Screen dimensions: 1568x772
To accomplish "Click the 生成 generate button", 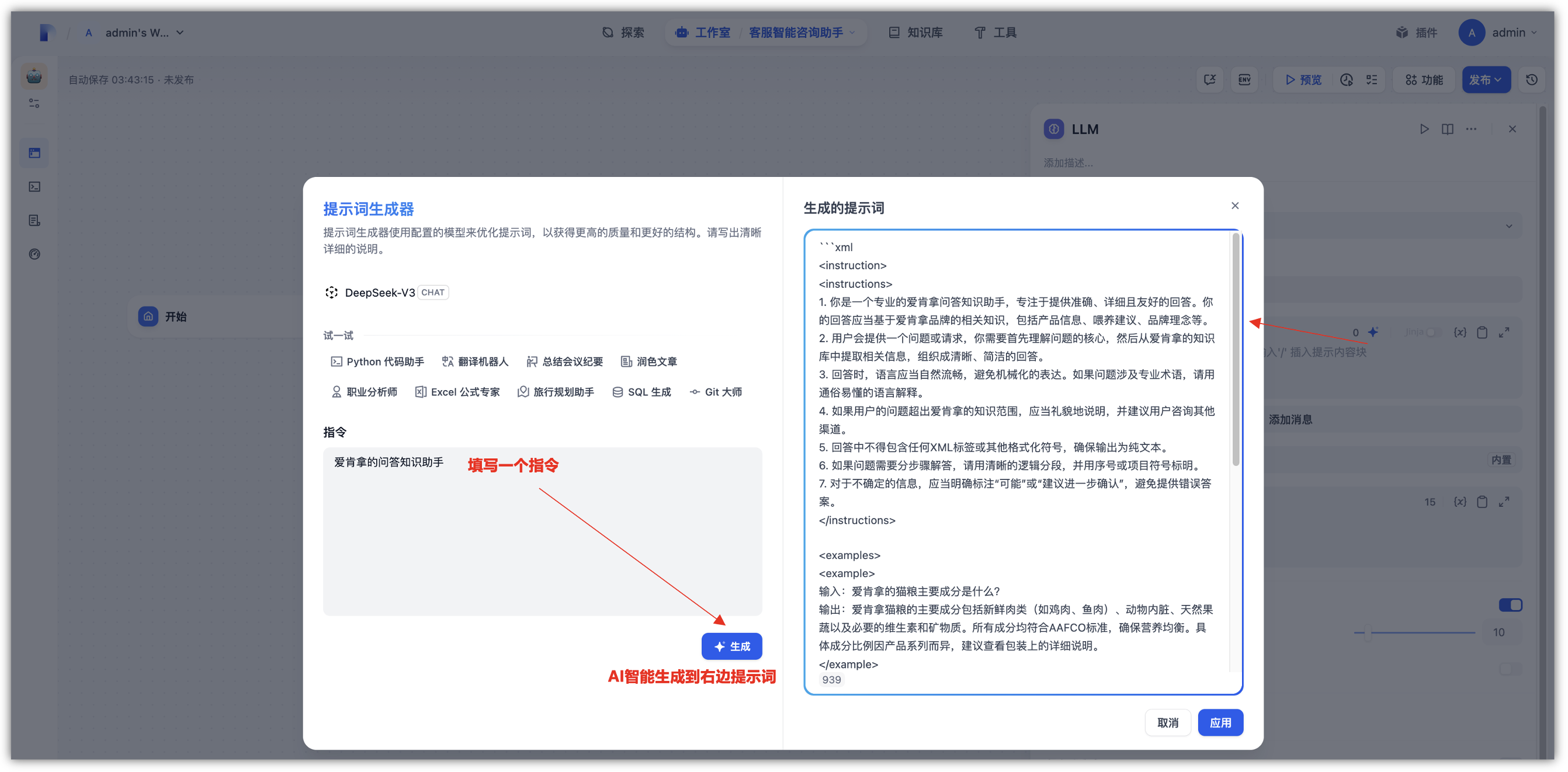I will coord(731,646).
